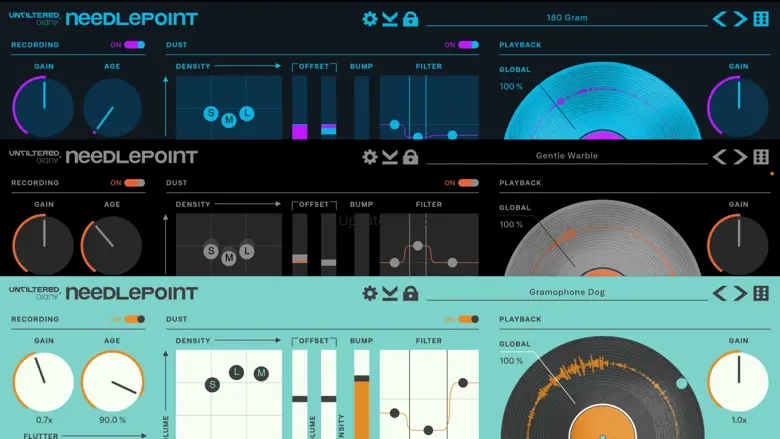The width and height of the screenshot is (780, 439).
Task: Click second Offset slider in blue panel
Action: (328, 107)
